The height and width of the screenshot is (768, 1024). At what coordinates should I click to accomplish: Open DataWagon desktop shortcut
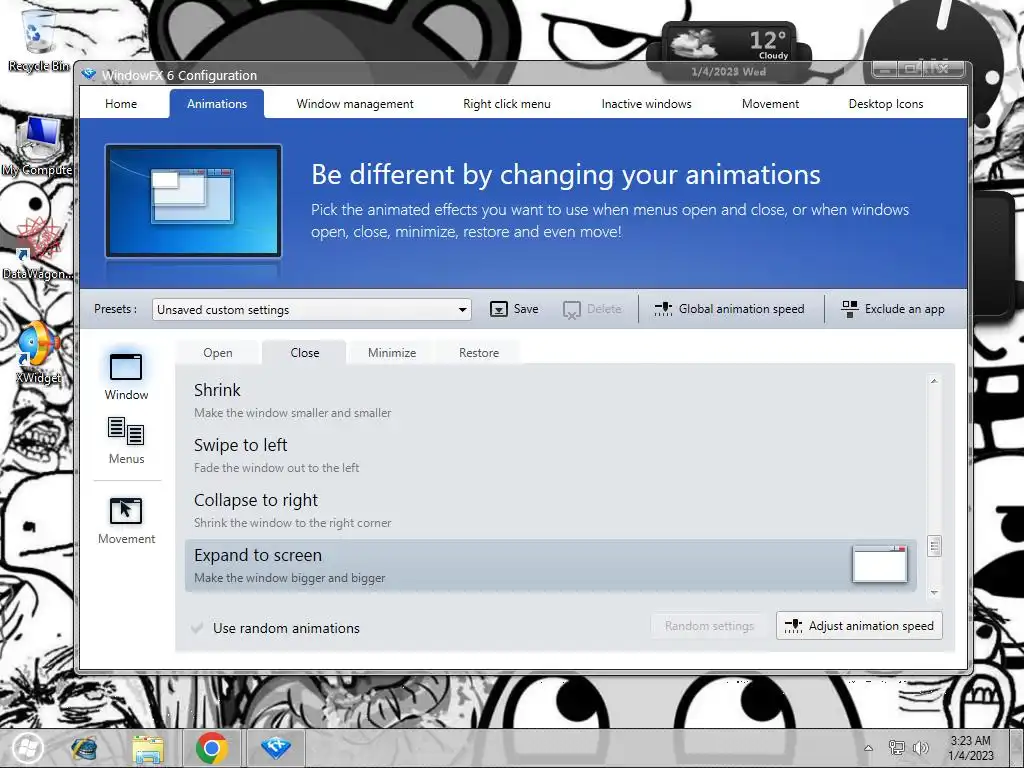38,248
